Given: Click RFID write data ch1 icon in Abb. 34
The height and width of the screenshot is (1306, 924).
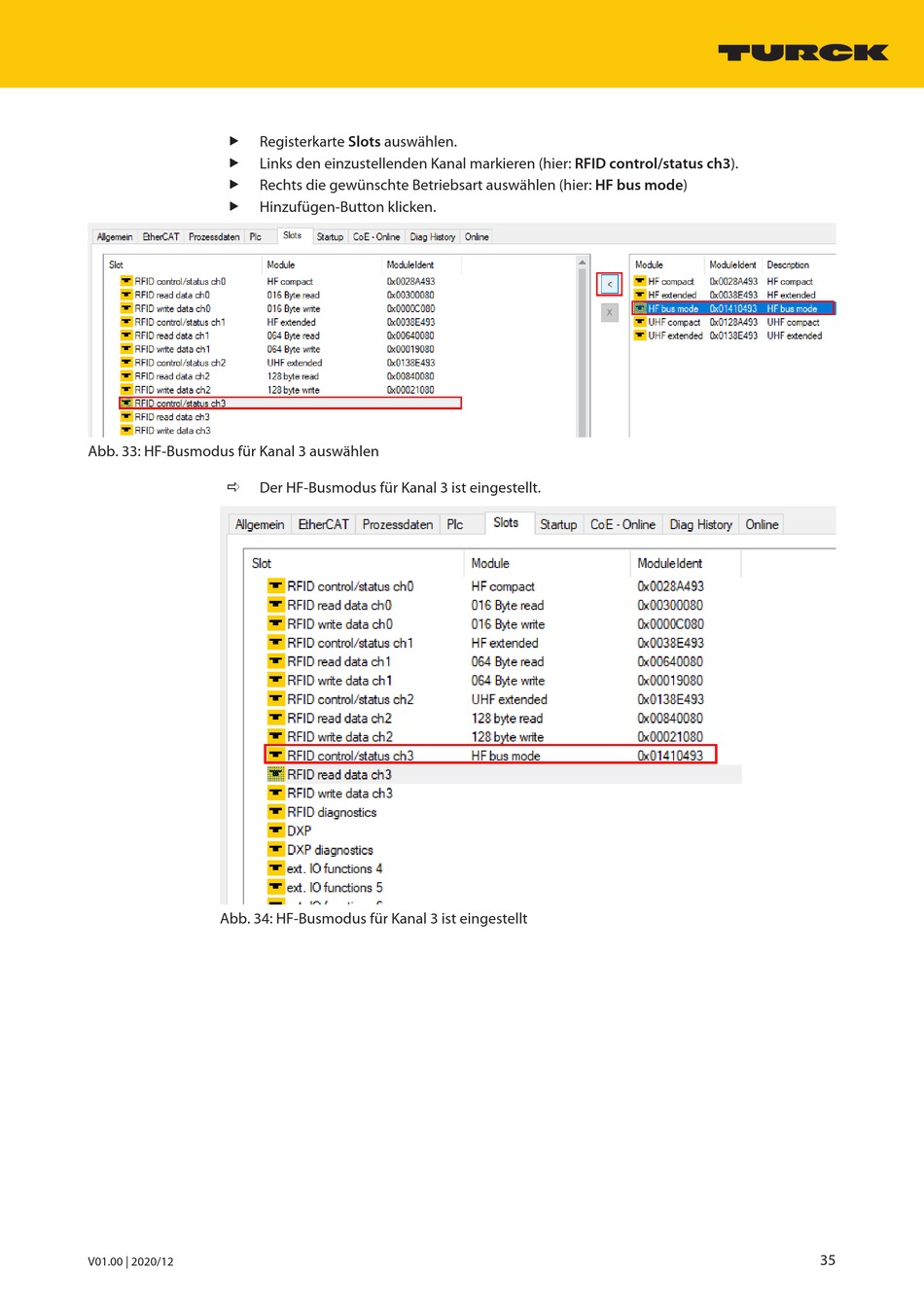Looking at the screenshot, I should [276, 681].
